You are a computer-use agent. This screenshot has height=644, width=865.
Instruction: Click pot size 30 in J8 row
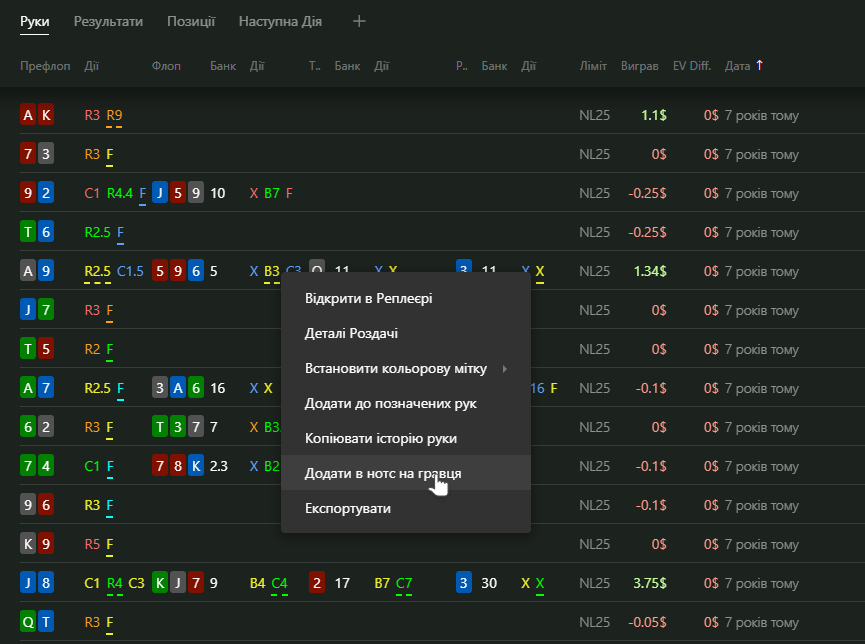point(489,583)
